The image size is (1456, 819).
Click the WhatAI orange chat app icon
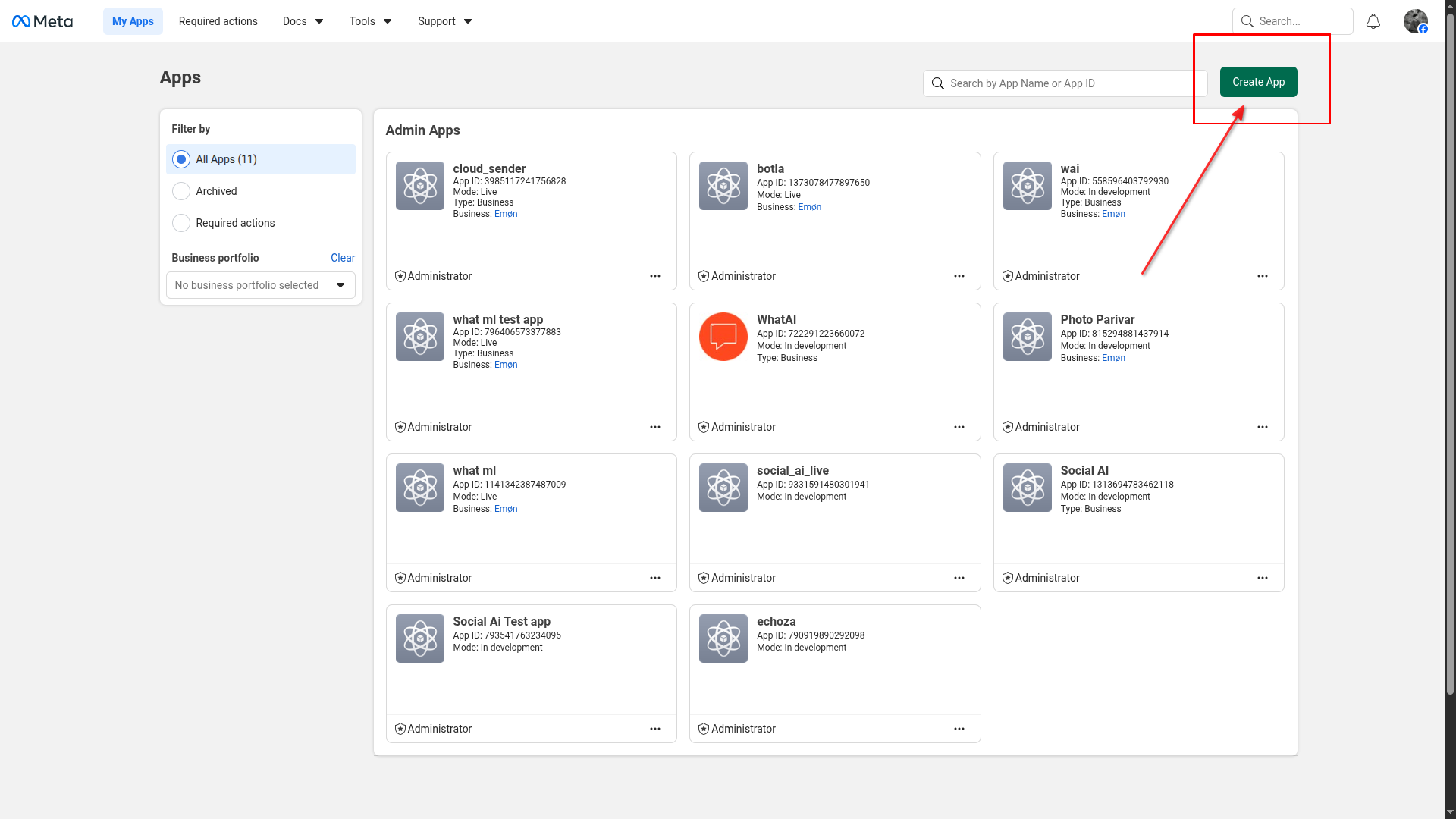(x=723, y=337)
